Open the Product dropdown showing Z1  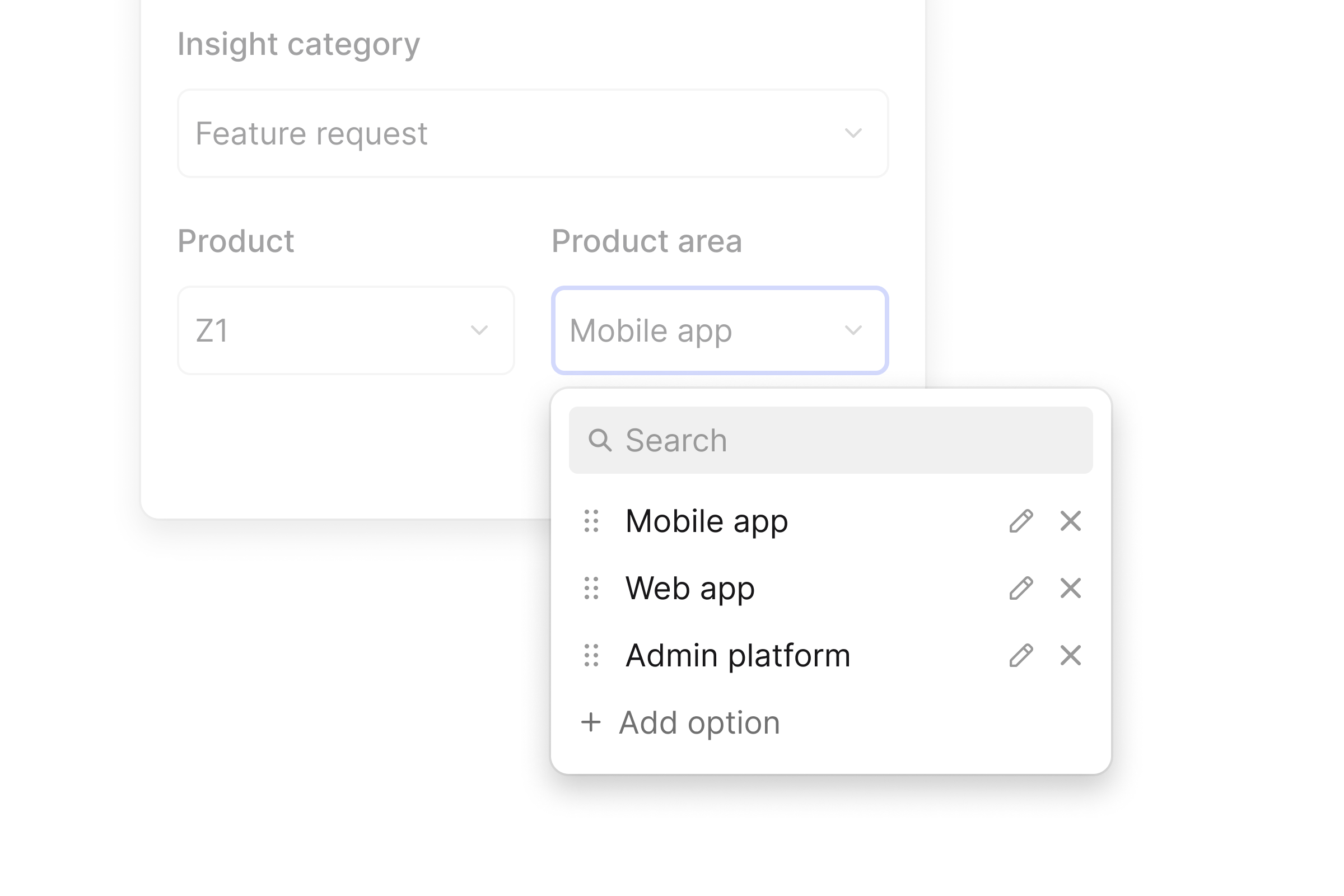[346, 330]
